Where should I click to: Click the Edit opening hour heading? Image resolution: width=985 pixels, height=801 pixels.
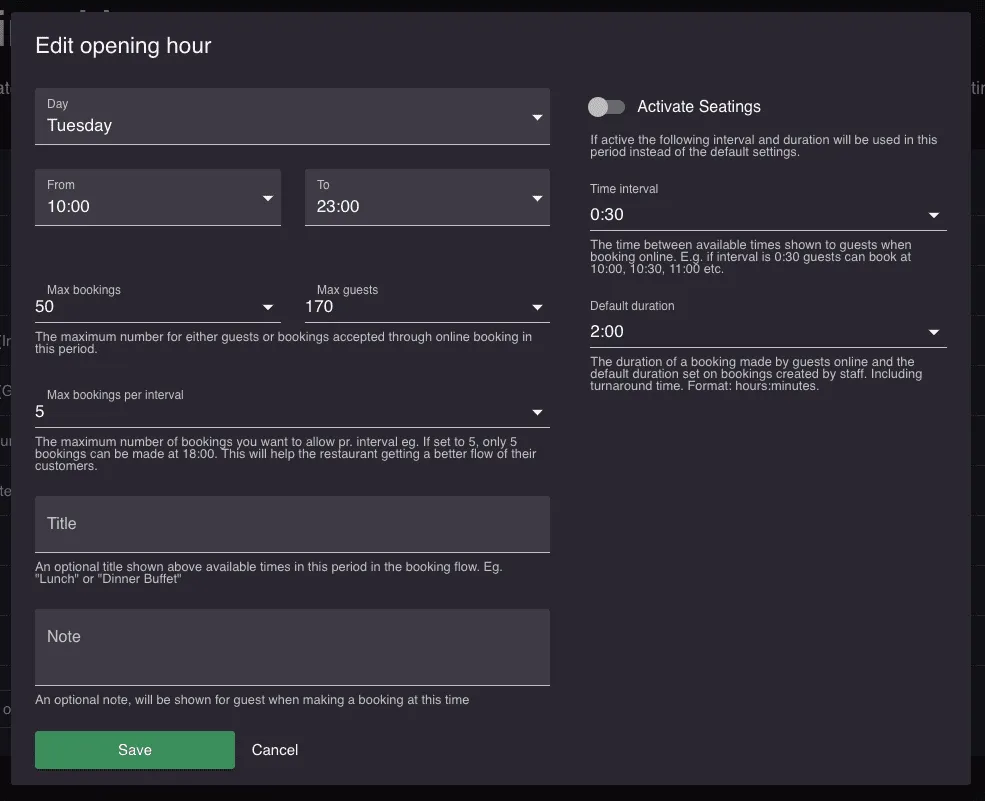coord(123,46)
